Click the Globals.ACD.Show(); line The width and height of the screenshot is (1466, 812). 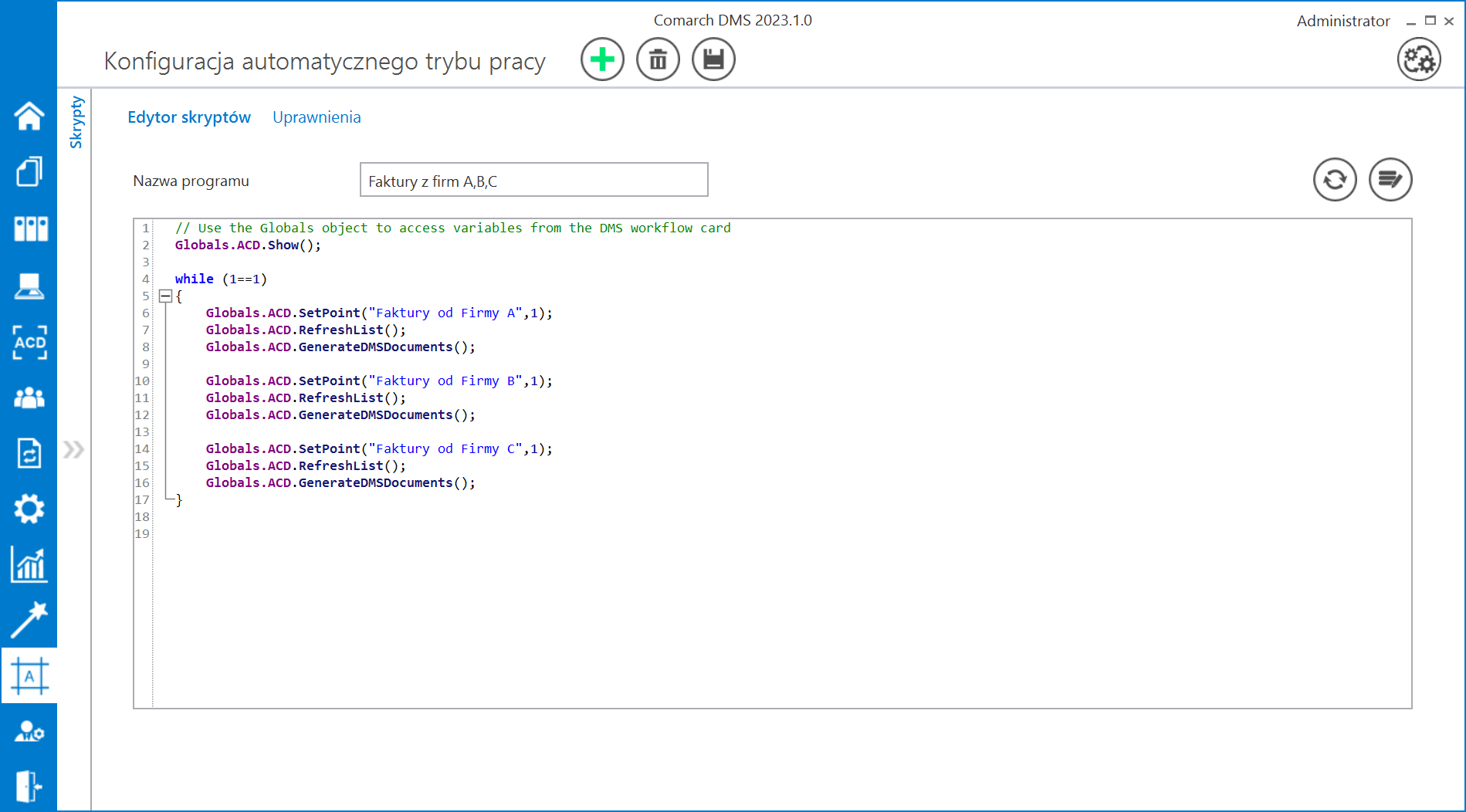click(248, 245)
